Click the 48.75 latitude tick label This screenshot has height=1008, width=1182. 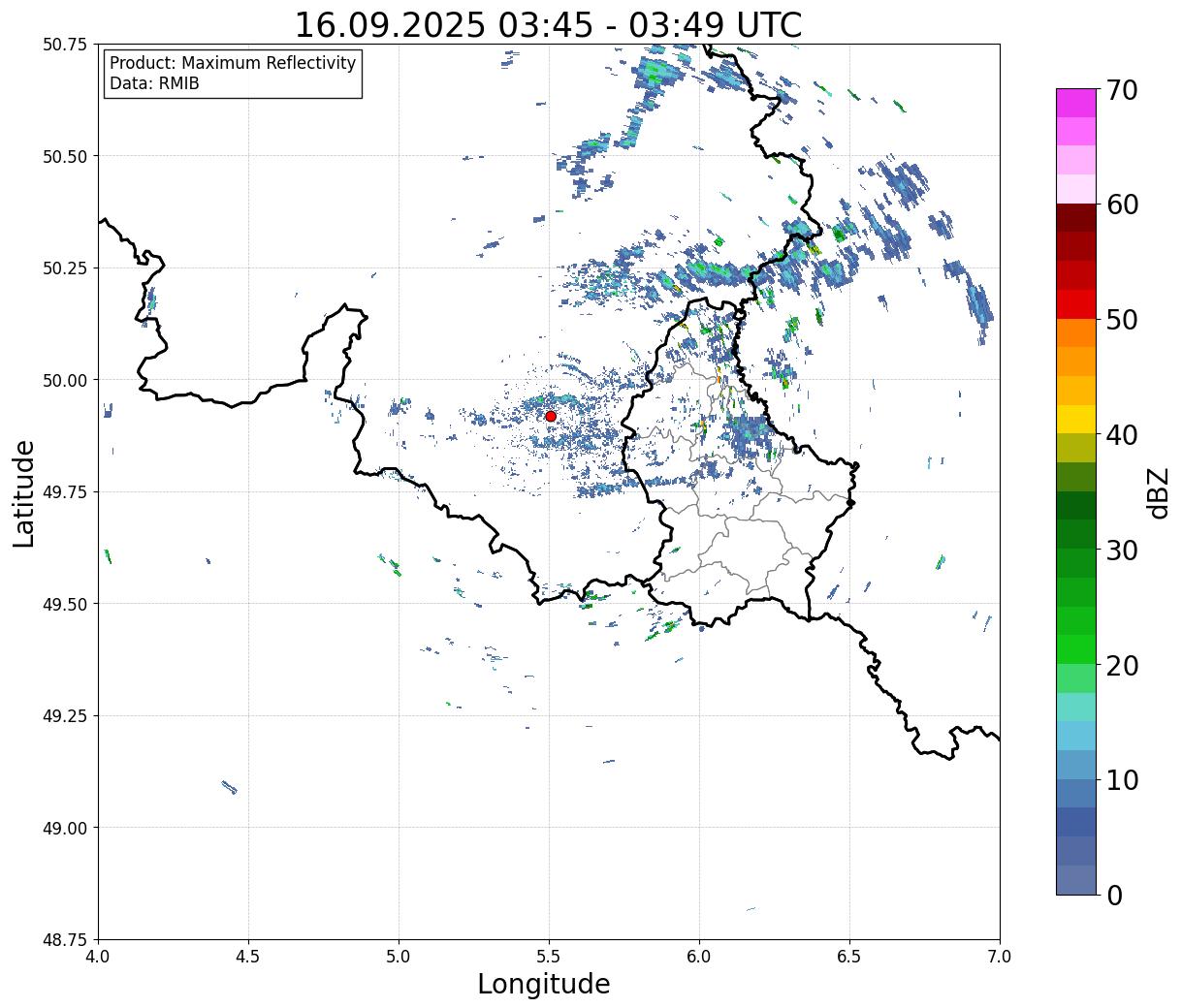pyautogui.click(x=65, y=940)
